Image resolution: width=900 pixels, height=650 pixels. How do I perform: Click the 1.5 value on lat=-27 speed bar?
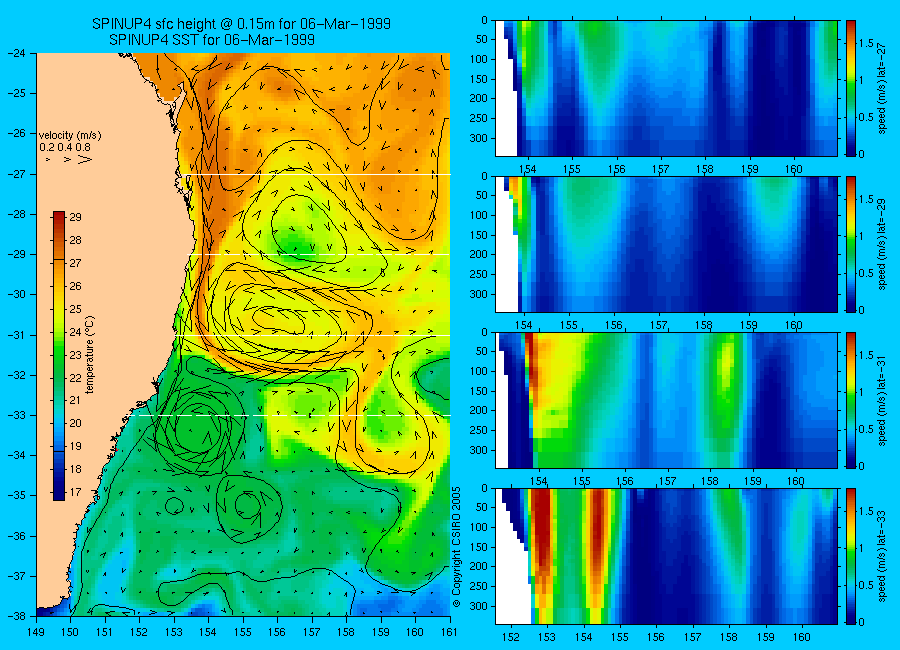[x=866, y=44]
